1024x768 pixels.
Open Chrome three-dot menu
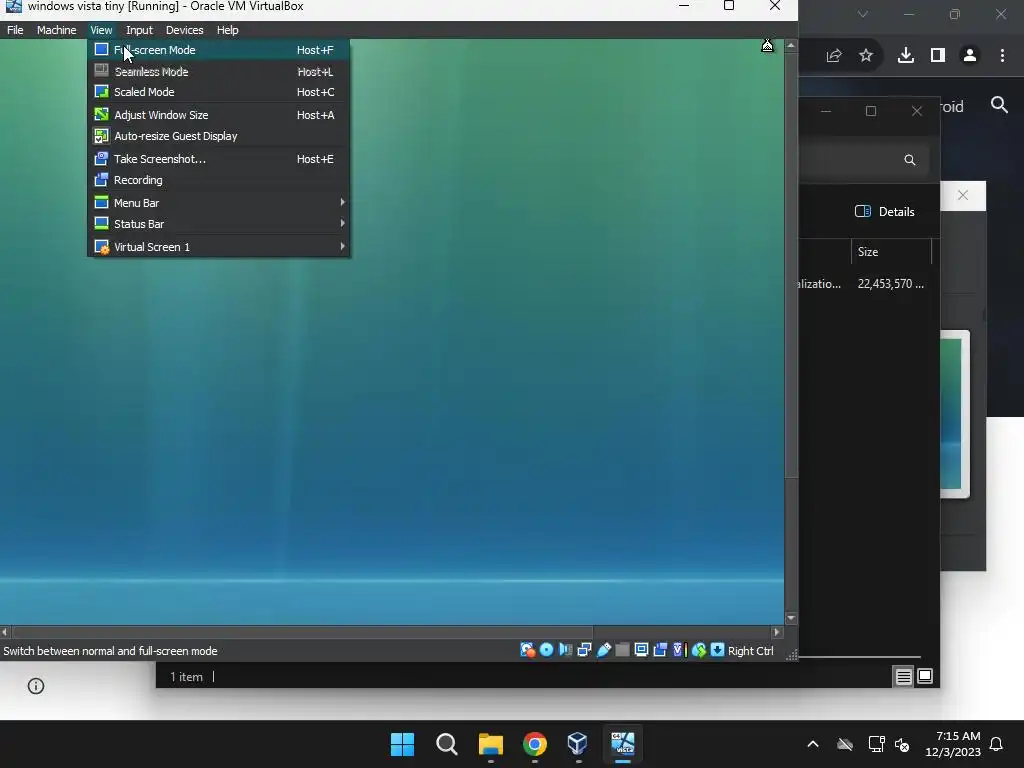click(1002, 56)
